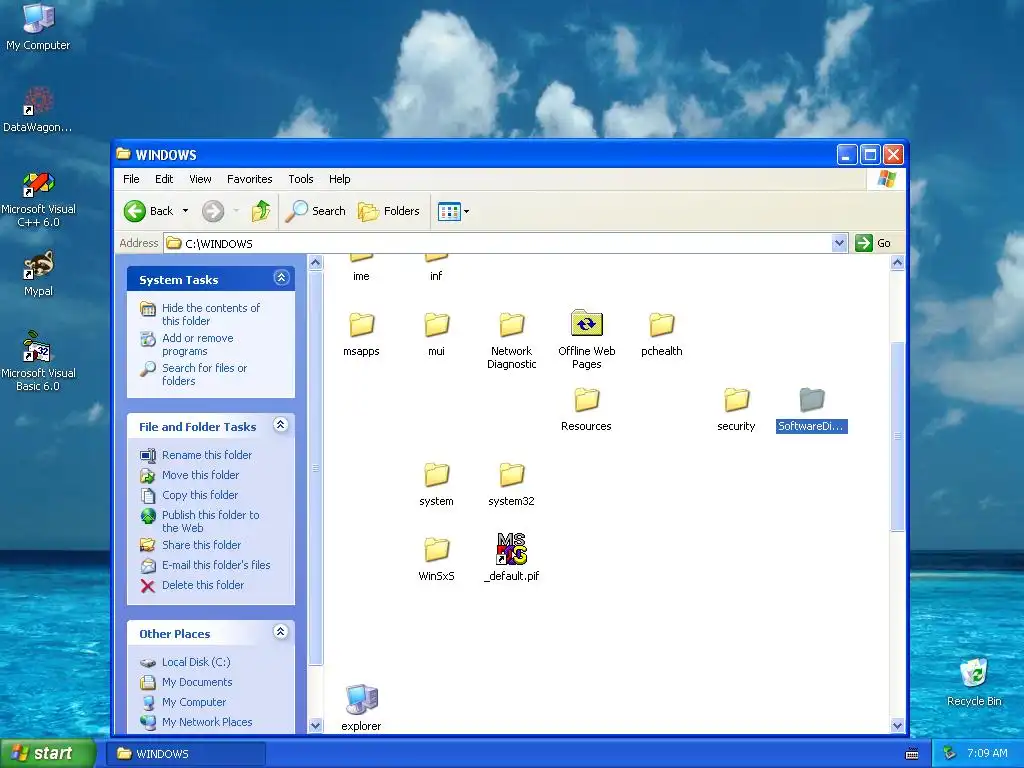Open the View menu
The image size is (1024, 768).
[x=200, y=179]
